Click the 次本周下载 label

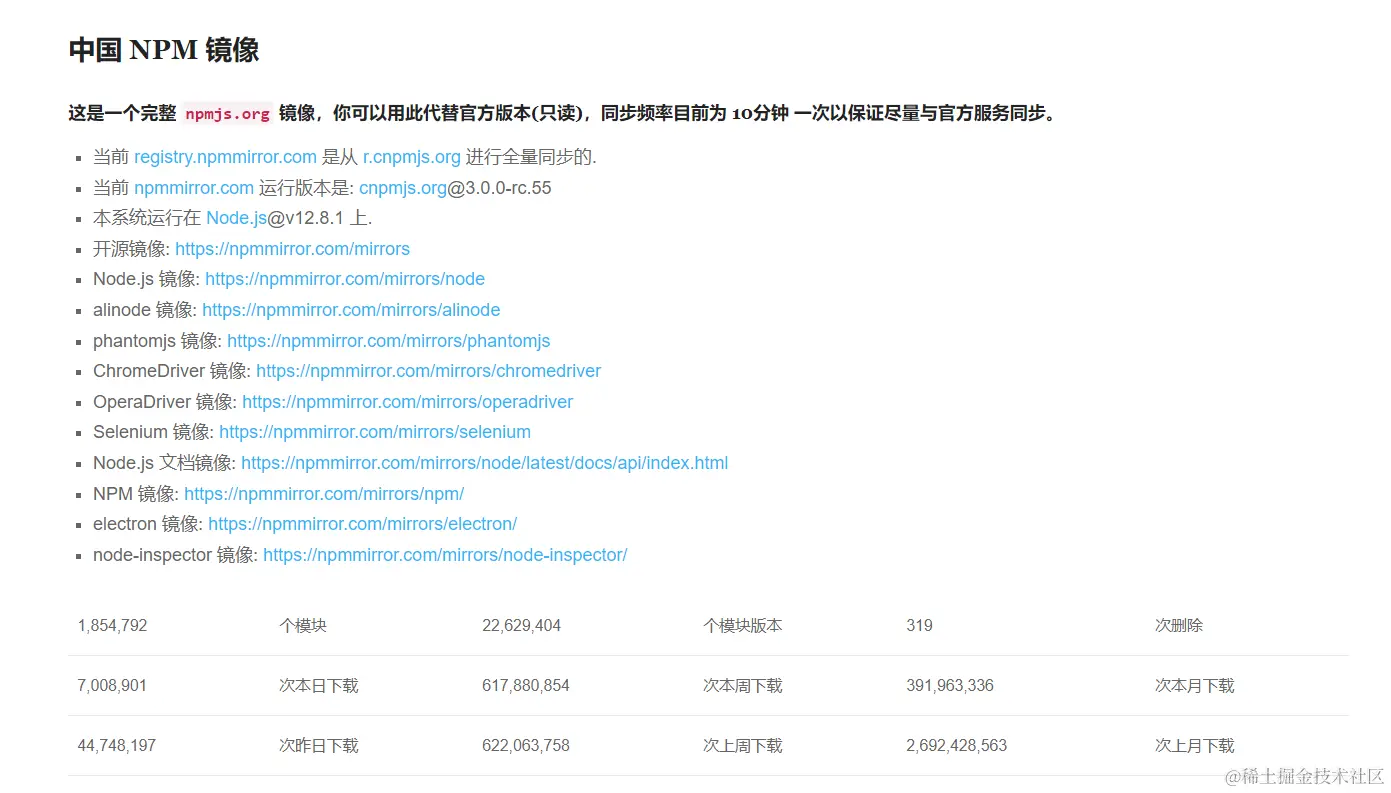click(x=742, y=686)
